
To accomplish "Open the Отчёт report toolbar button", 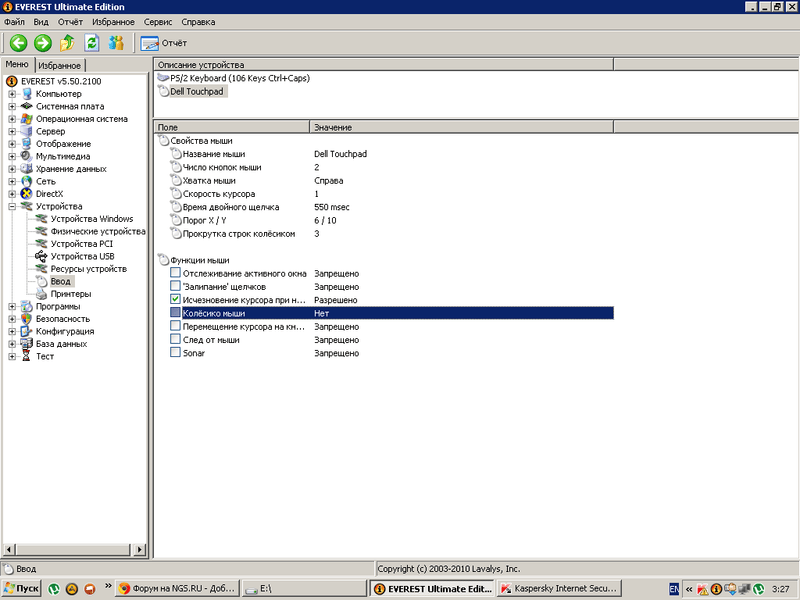I will [164, 43].
